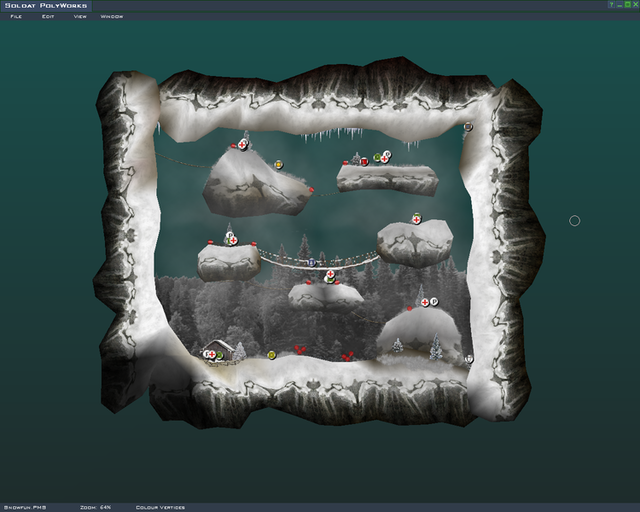640x512 pixels.
Task: Select the medkit spawn on the top-left floating rock
Action: click(x=243, y=145)
